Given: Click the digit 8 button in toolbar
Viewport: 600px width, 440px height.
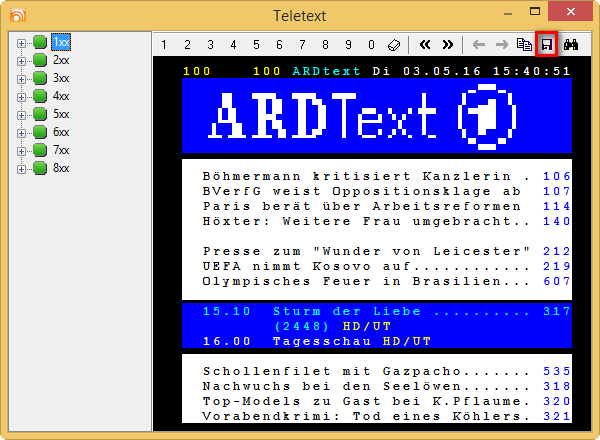Looking at the screenshot, I should (325, 45).
